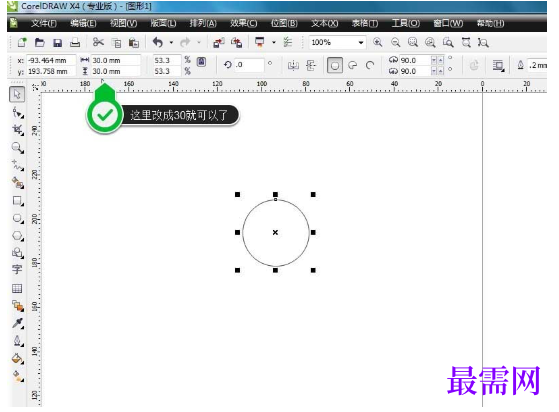Viewport: 559px width, 412px height.
Task: Open the 效果(C) menu
Action: [x=243, y=24]
